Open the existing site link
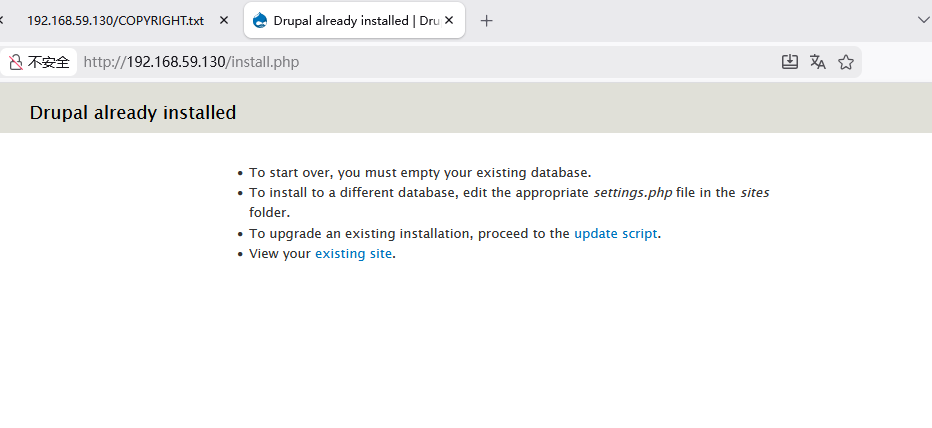Screen dimensions: 932x428 [x=353, y=254]
